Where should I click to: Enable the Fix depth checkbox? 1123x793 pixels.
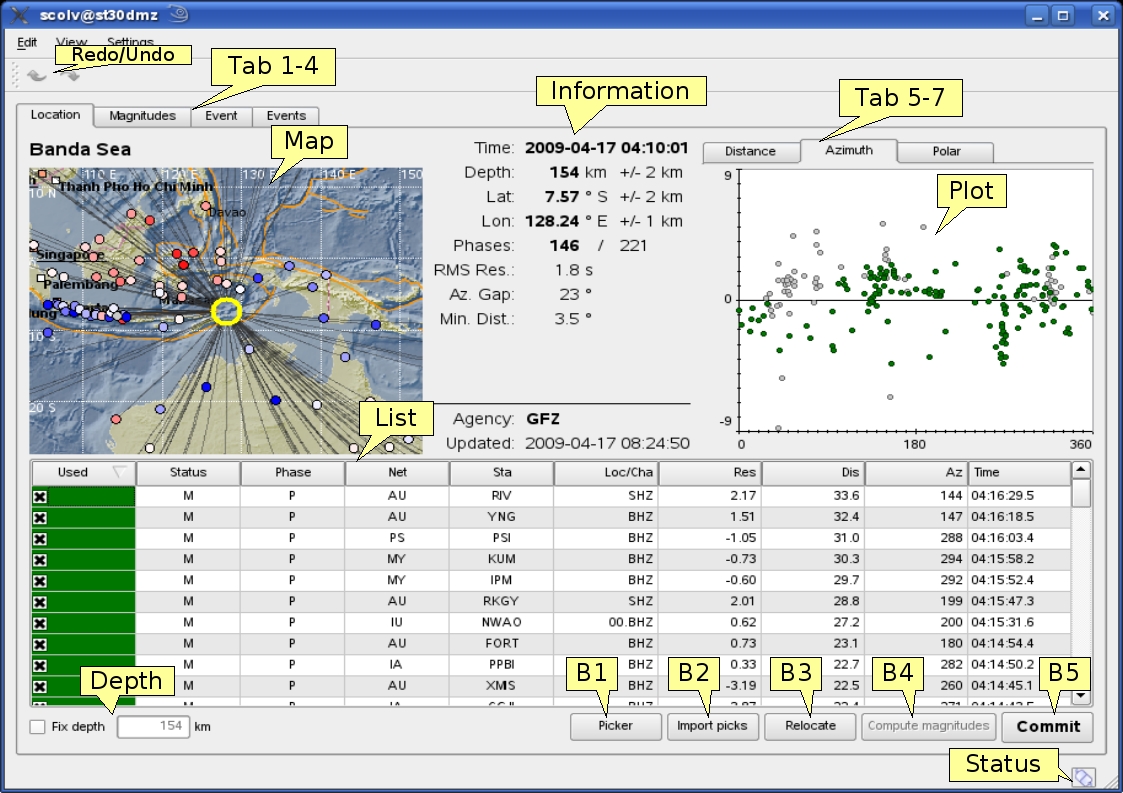coord(38,727)
